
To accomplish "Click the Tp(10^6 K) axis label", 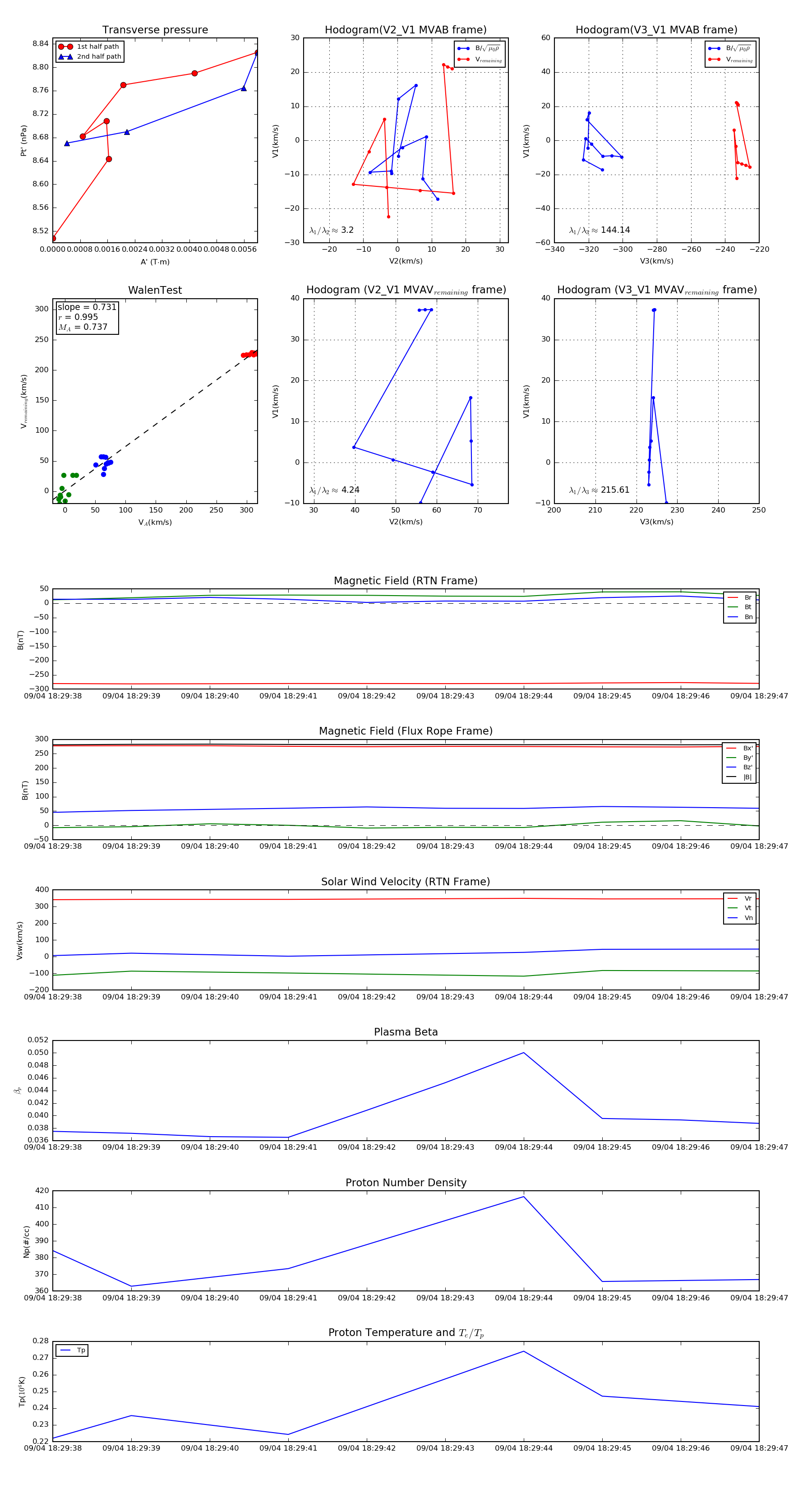I will 22,1392.
